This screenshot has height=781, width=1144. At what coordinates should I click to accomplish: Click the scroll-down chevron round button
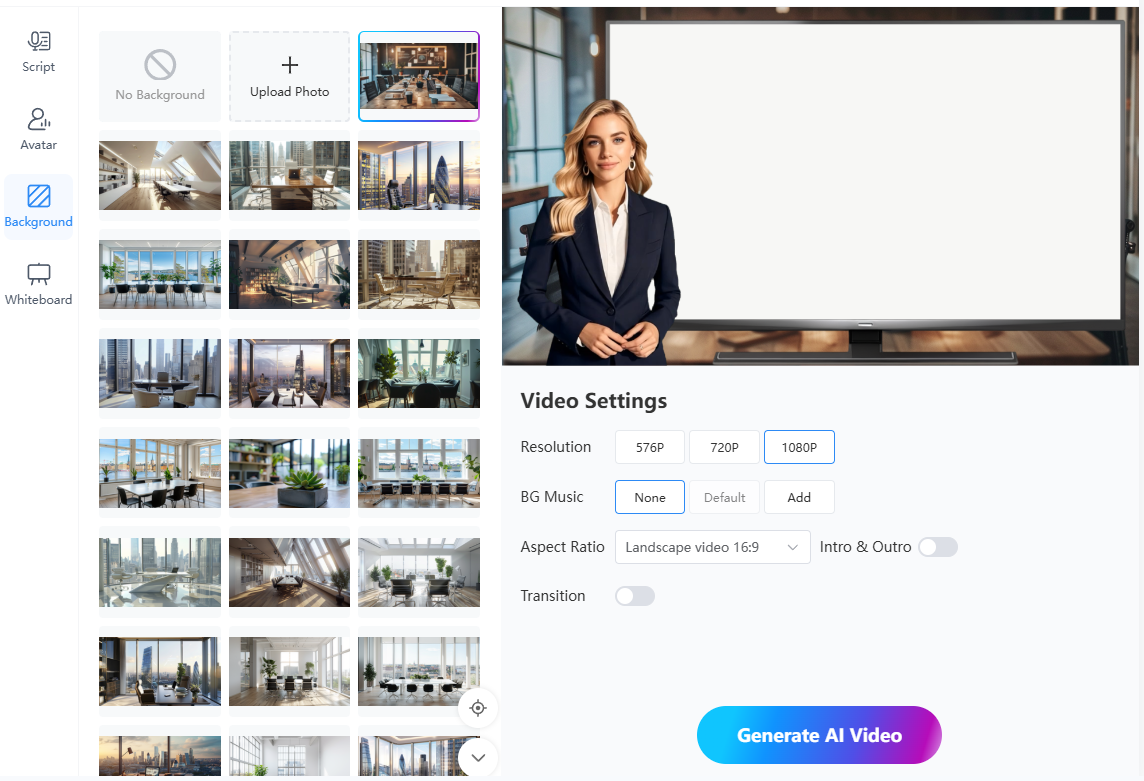point(478,757)
